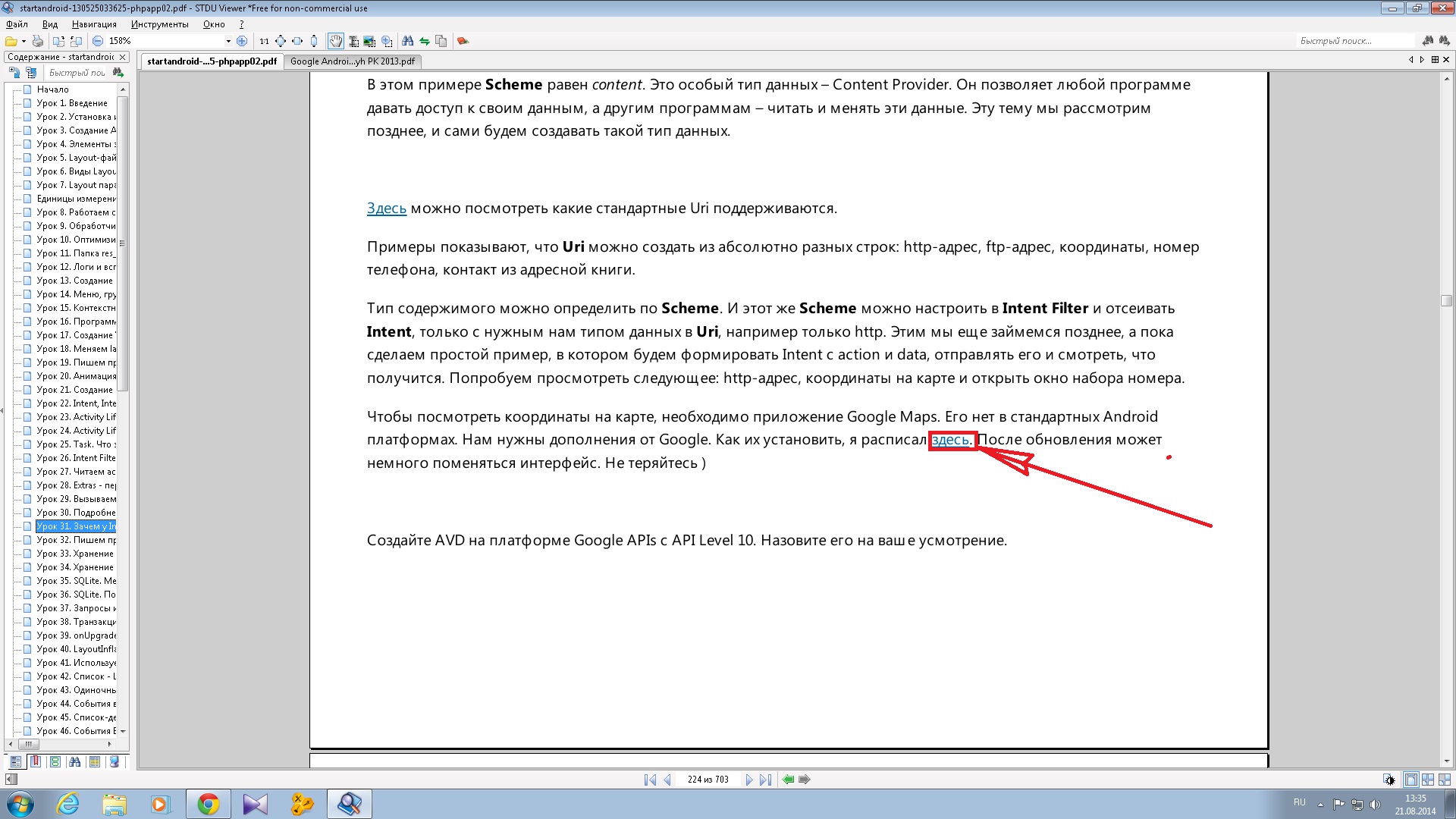Select the Hand pan tool
This screenshot has height=819, width=1456.
point(335,41)
